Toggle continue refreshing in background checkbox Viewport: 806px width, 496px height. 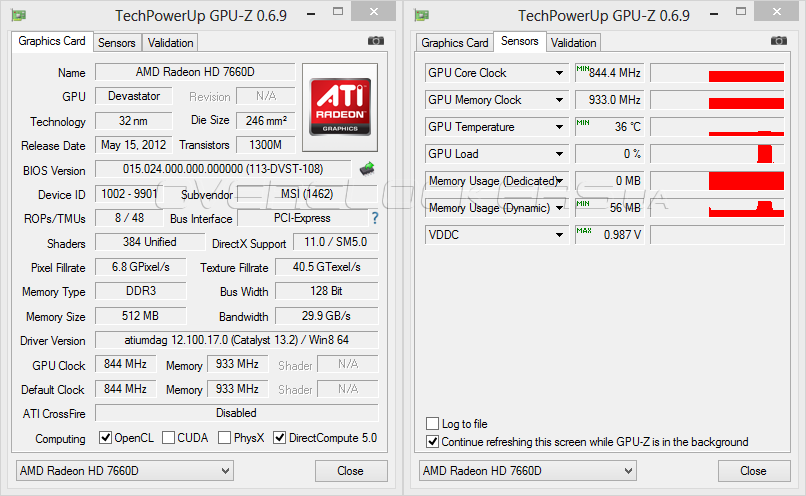[x=433, y=441]
